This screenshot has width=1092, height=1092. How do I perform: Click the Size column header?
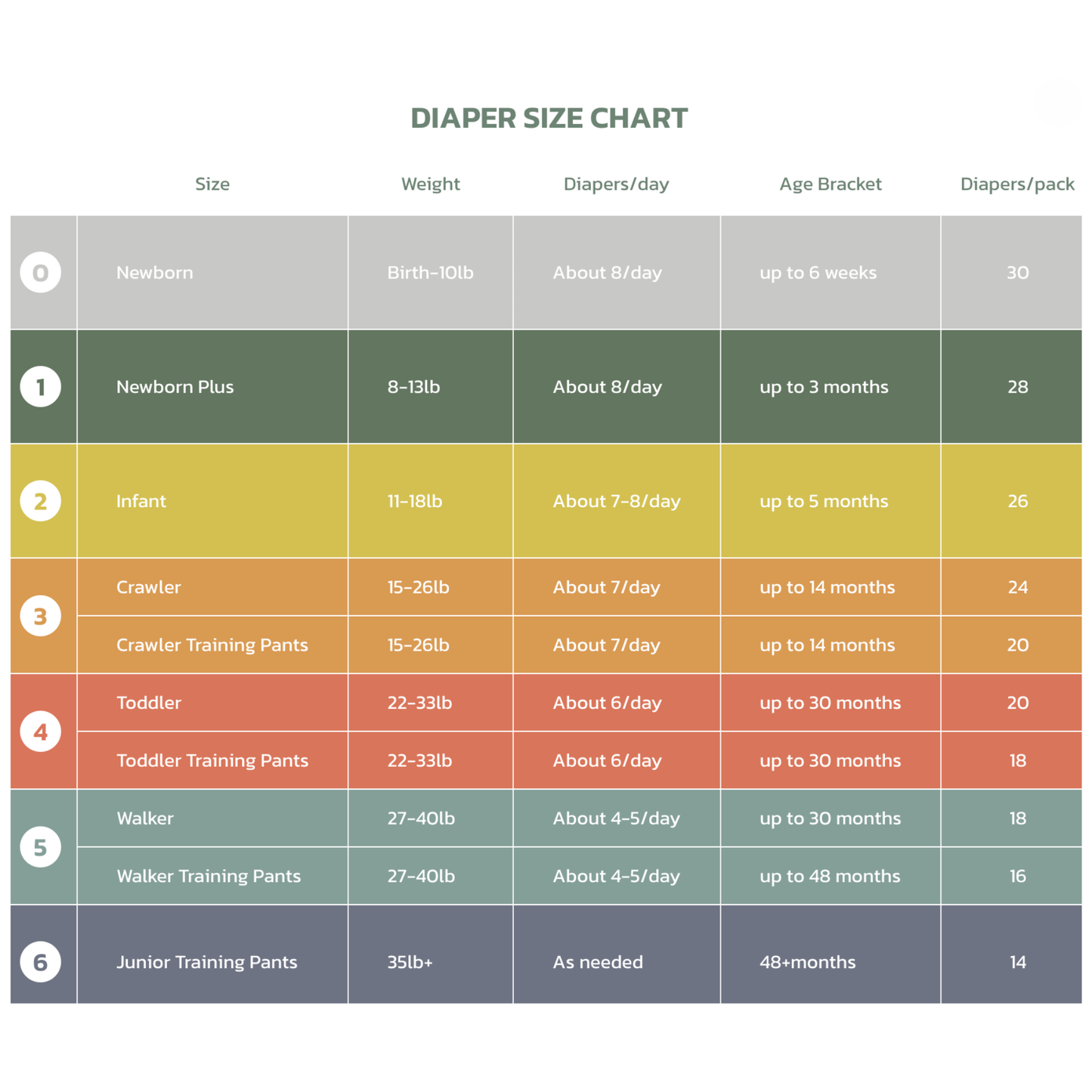(x=212, y=184)
